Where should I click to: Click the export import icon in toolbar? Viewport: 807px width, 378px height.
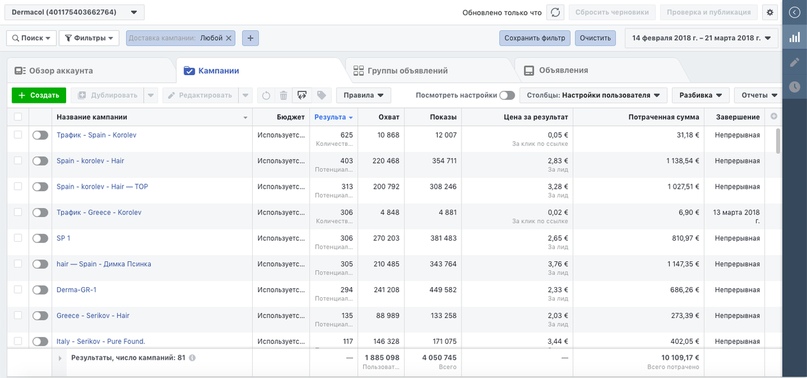pyautogui.click(x=302, y=95)
